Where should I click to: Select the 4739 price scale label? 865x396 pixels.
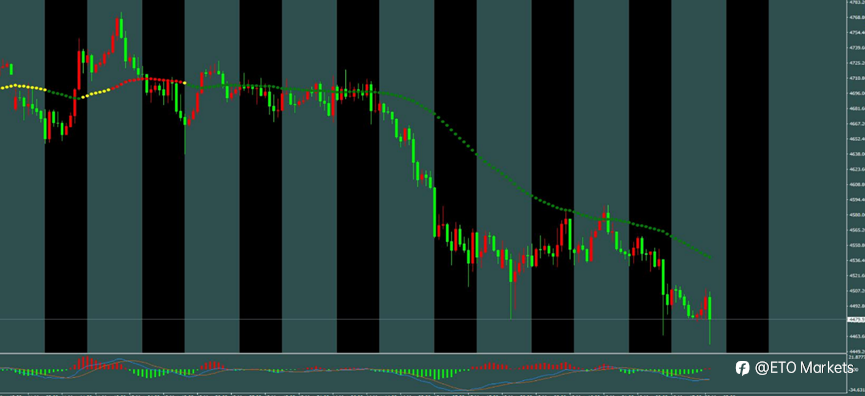(857, 47)
